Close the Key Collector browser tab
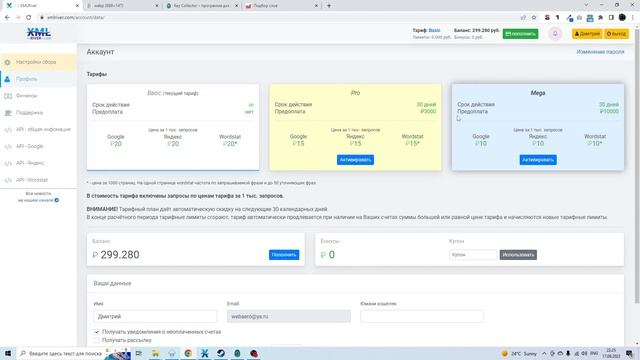 pos(236,6)
